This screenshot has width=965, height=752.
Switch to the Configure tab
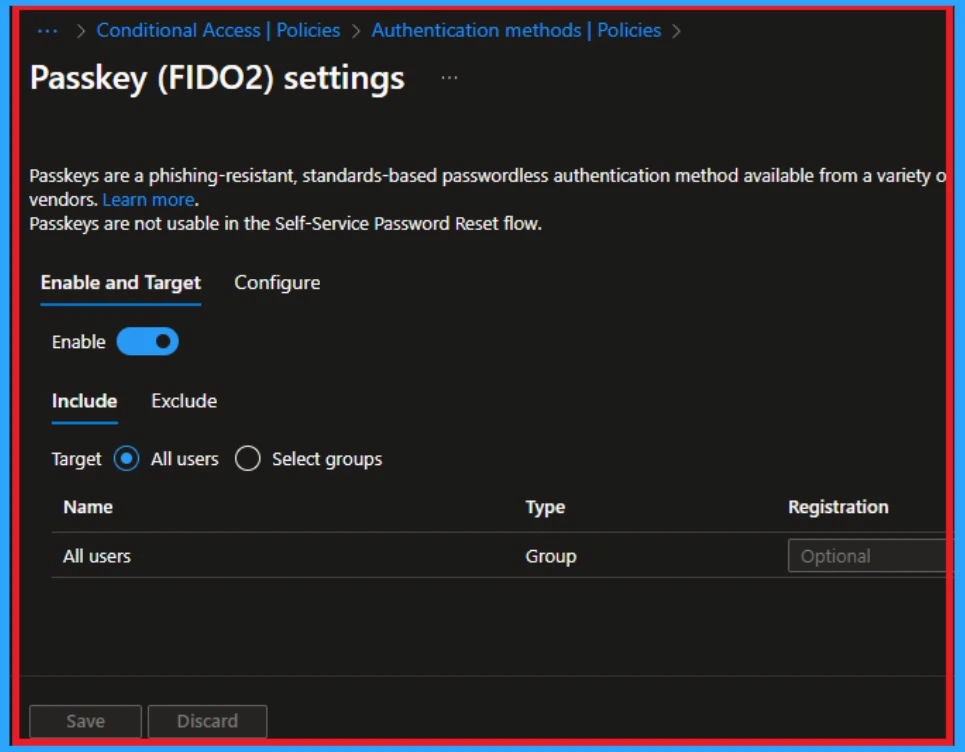[277, 282]
